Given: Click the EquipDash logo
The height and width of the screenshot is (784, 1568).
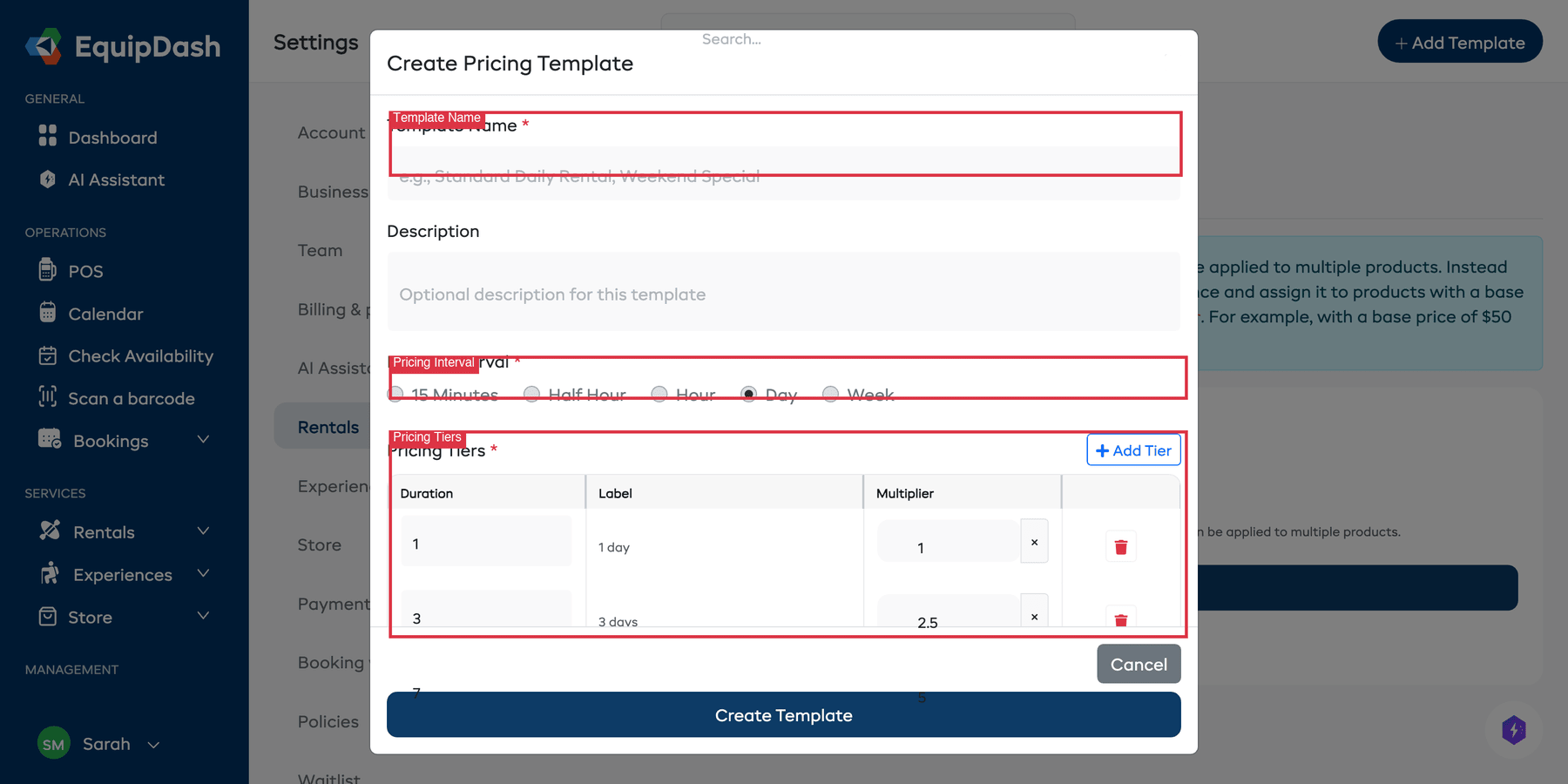Looking at the screenshot, I should 122,46.
